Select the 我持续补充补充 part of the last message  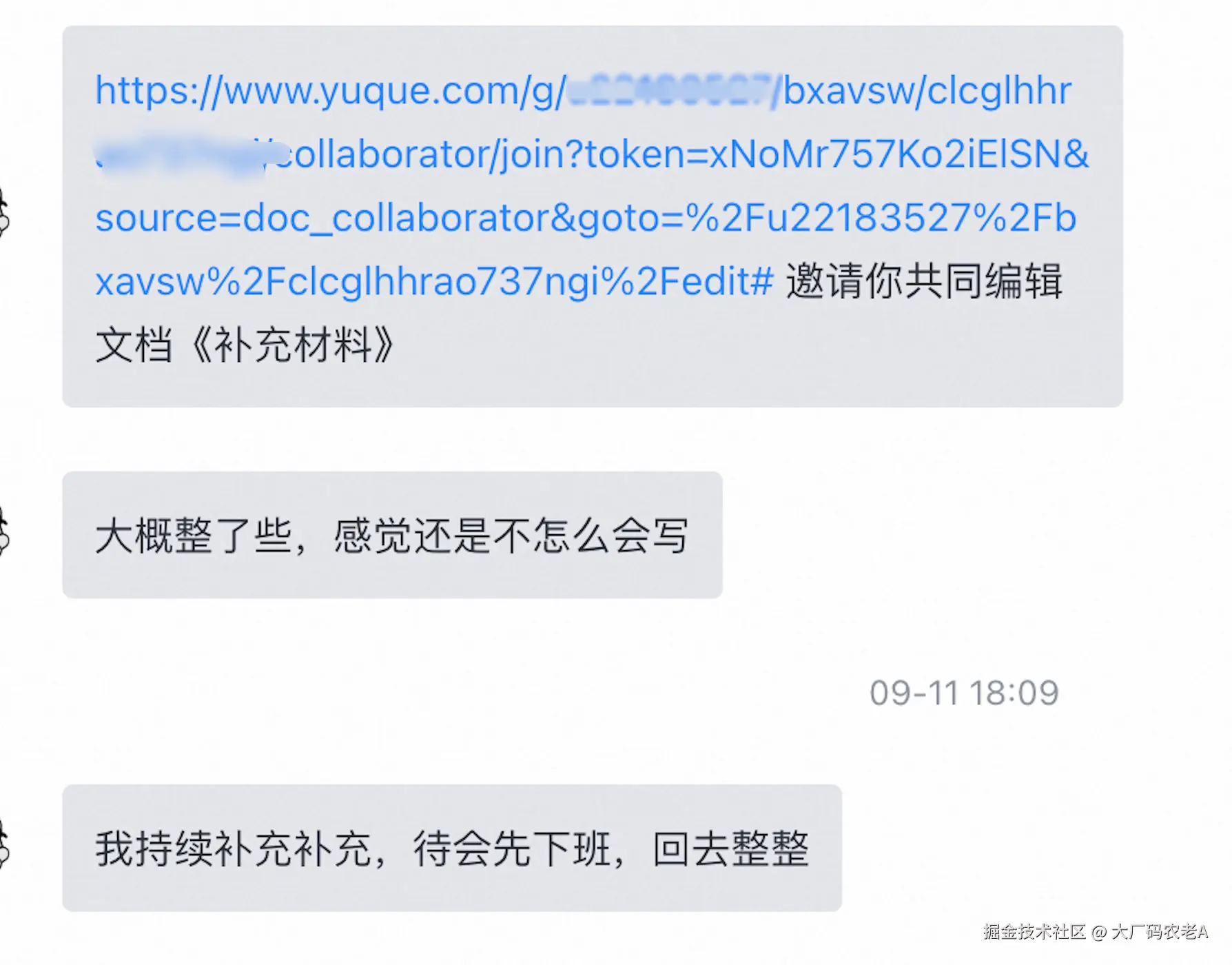pos(234,849)
